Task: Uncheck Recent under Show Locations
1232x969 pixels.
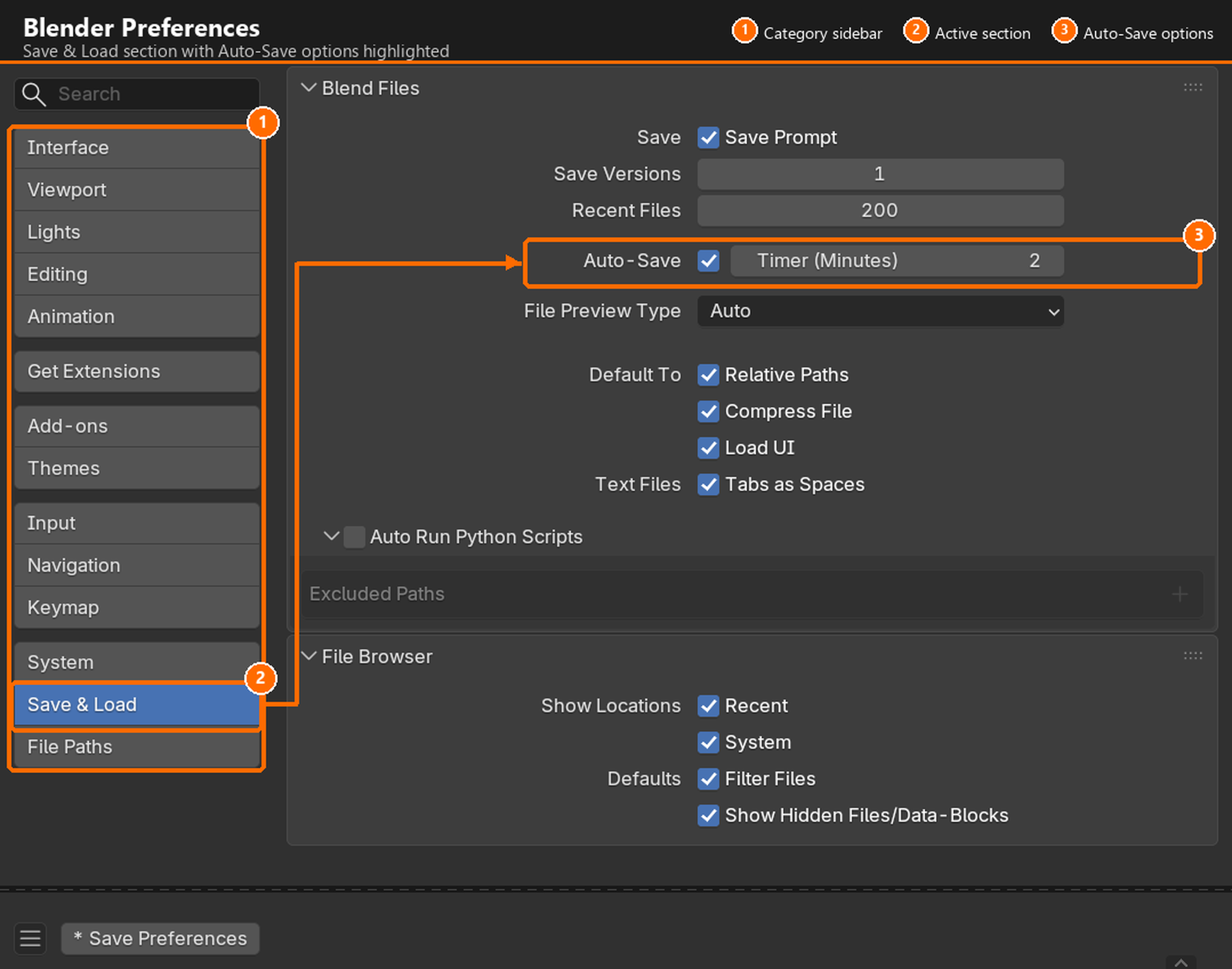Action: coord(708,706)
